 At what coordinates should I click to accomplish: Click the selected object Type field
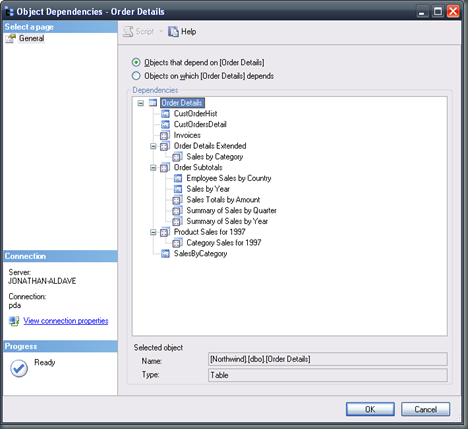[328, 375]
